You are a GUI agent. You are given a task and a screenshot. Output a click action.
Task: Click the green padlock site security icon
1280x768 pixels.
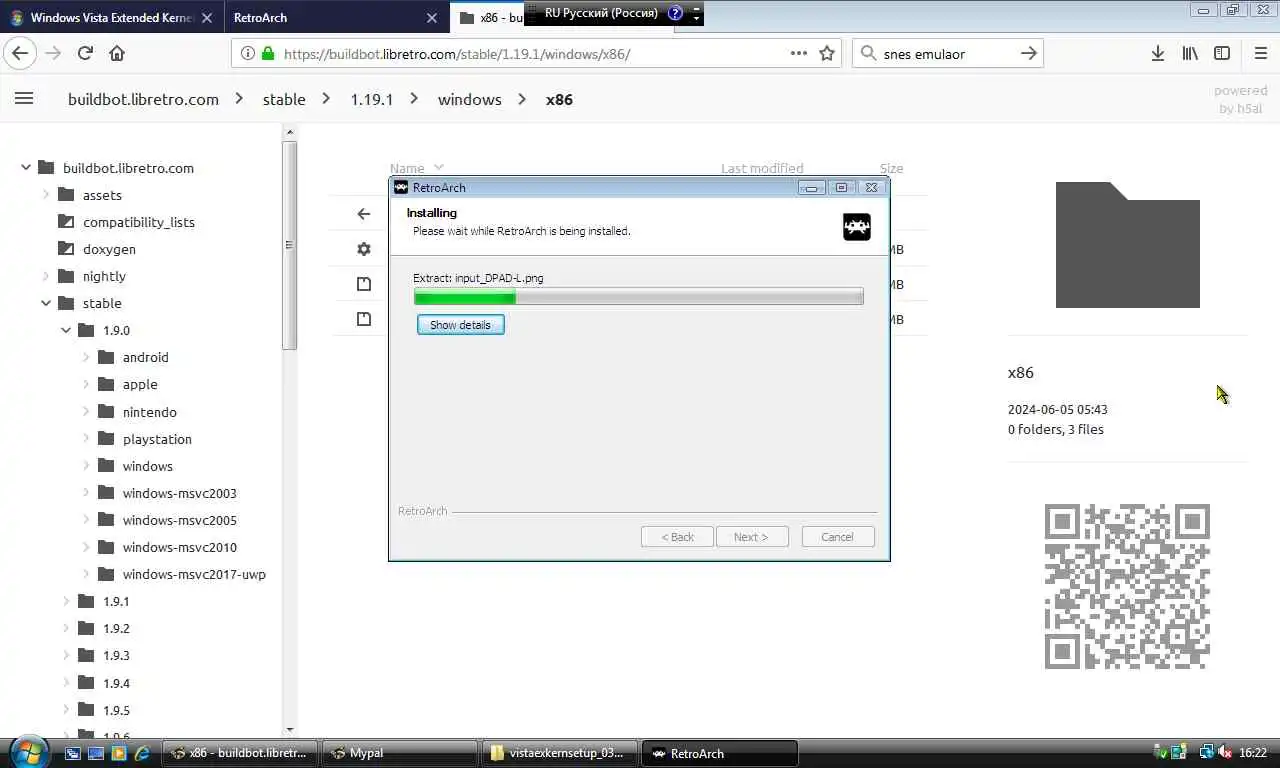tap(267, 54)
